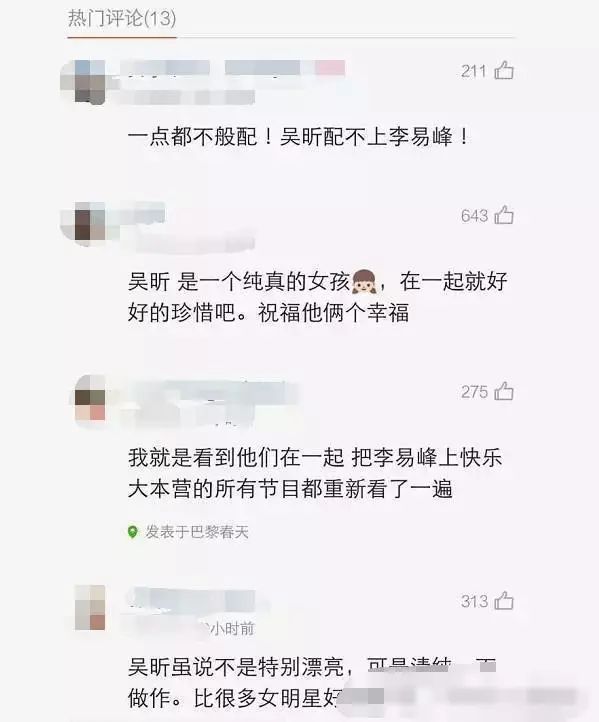Select comment starting 吴昕虽说不是特别漂亮
The height and width of the screenshot is (722, 599).
pyautogui.click(x=313, y=683)
